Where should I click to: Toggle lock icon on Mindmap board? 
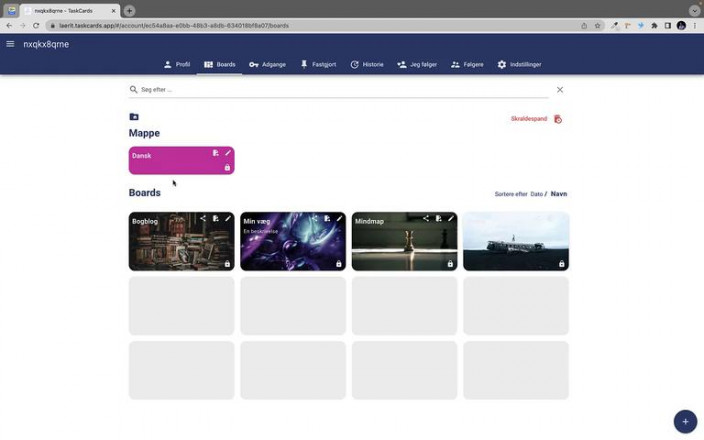(x=450, y=264)
